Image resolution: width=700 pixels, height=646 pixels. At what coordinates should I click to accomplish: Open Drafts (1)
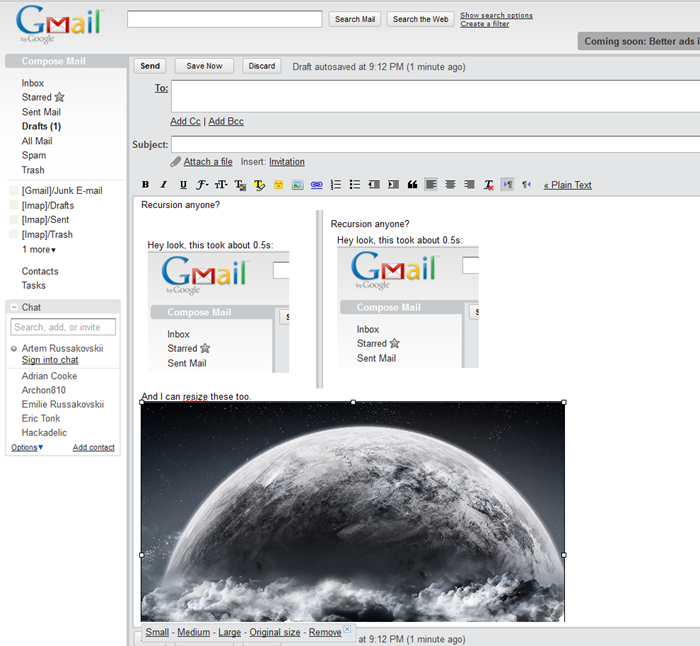(x=41, y=126)
